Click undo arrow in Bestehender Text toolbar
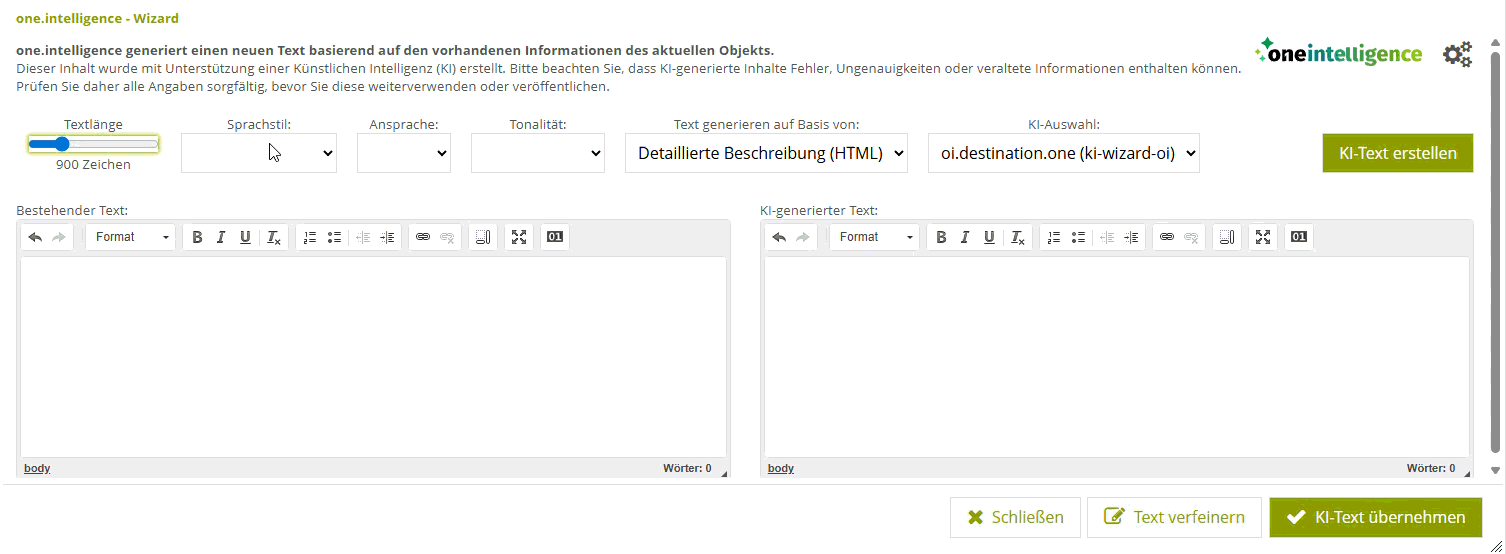Viewport: 1506px width, 554px height. click(x=35, y=237)
